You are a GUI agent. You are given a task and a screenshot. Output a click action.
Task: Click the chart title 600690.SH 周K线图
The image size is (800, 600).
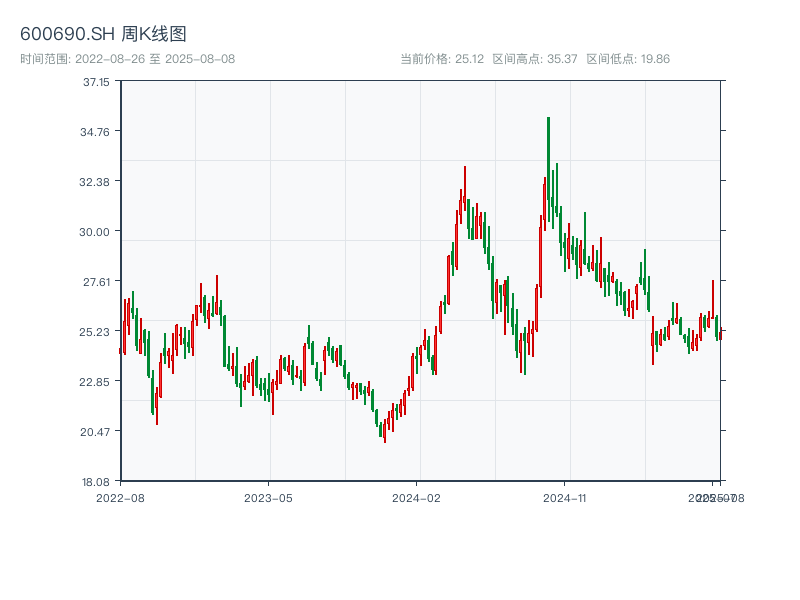tap(103, 34)
